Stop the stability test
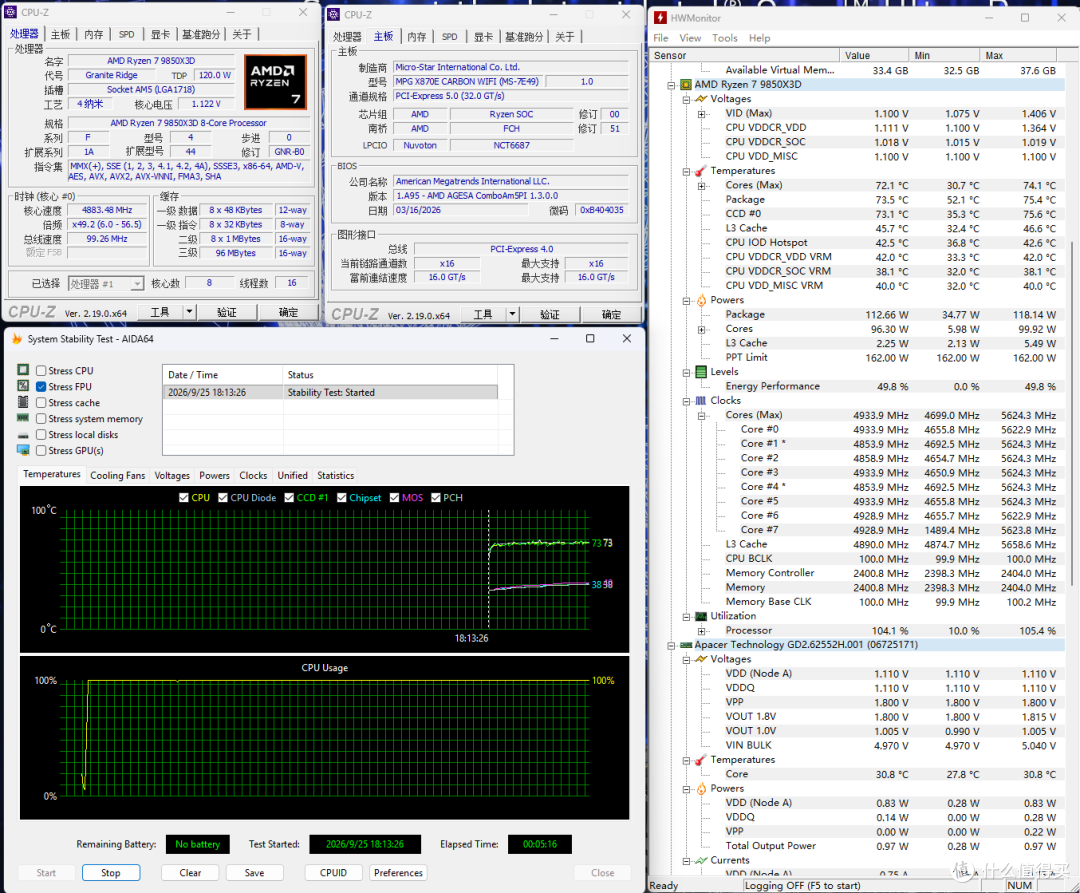 (x=111, y=872)
